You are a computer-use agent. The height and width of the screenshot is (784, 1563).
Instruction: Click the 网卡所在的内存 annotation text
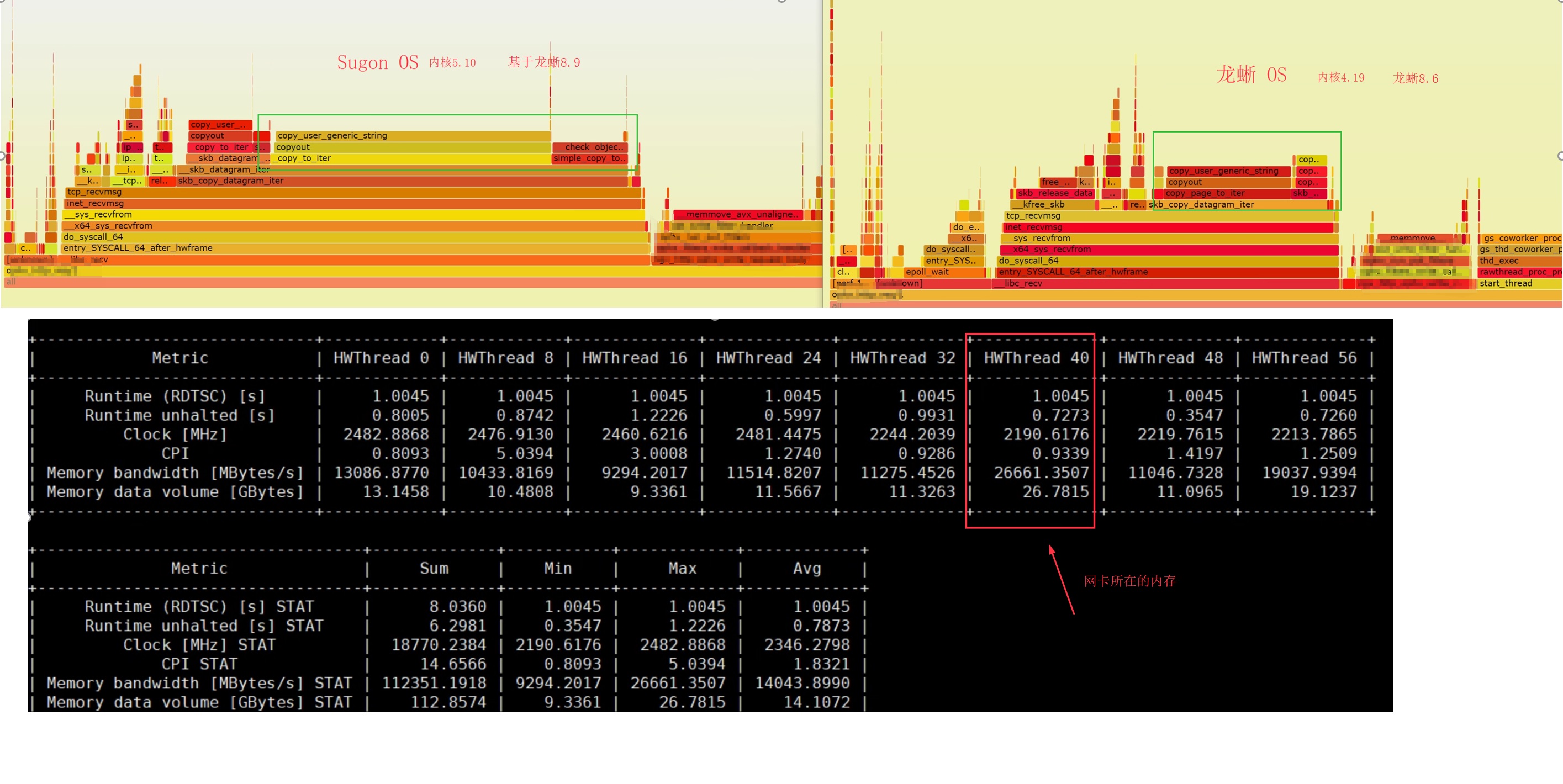(x=1130, y=581)
